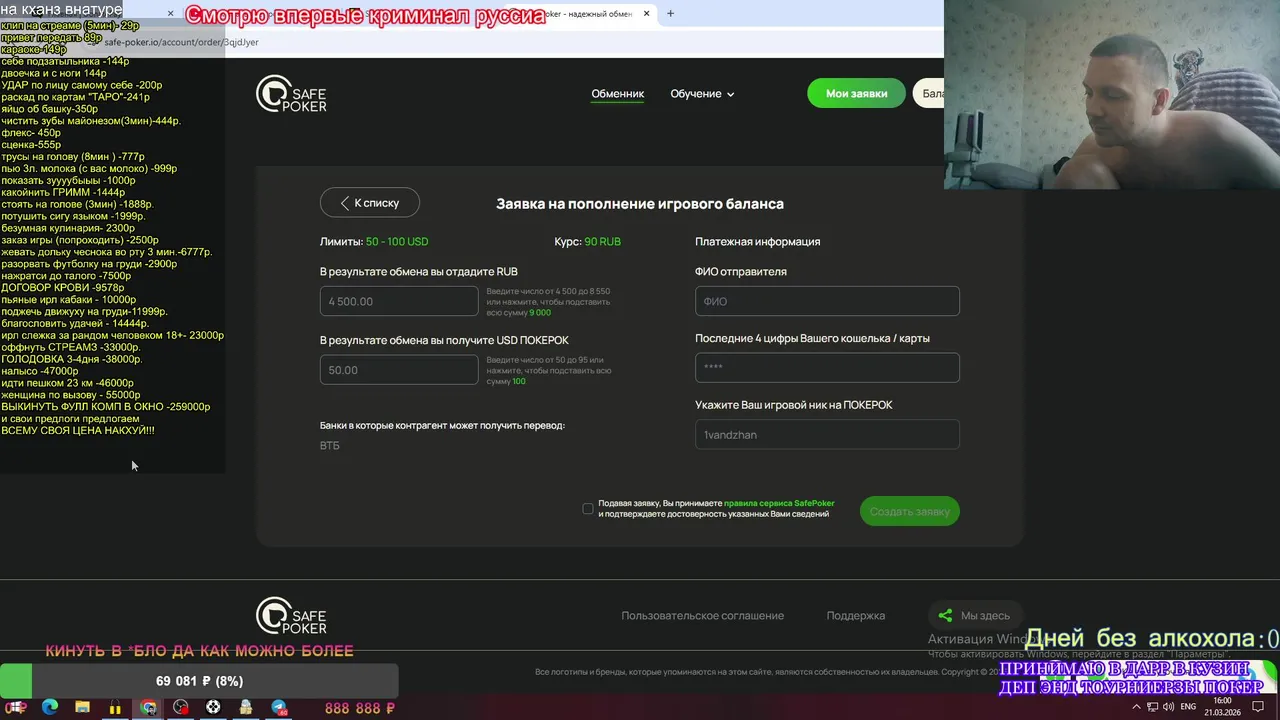
Task: Click the SafePoker logo in the header
Action: click(x=291, y=94)
